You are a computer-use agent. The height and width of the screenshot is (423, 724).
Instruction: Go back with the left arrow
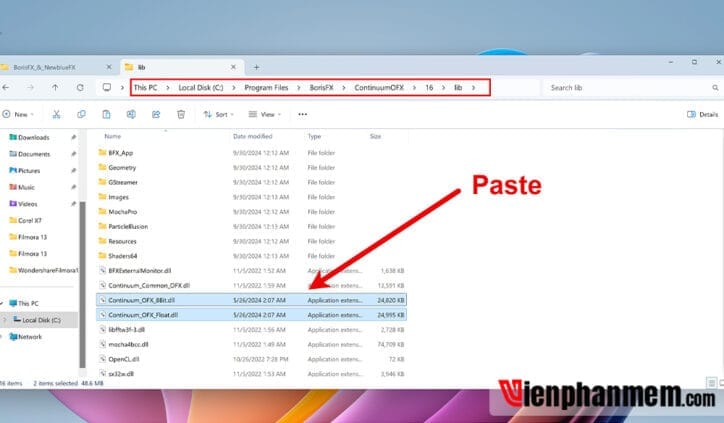point(6,87)
